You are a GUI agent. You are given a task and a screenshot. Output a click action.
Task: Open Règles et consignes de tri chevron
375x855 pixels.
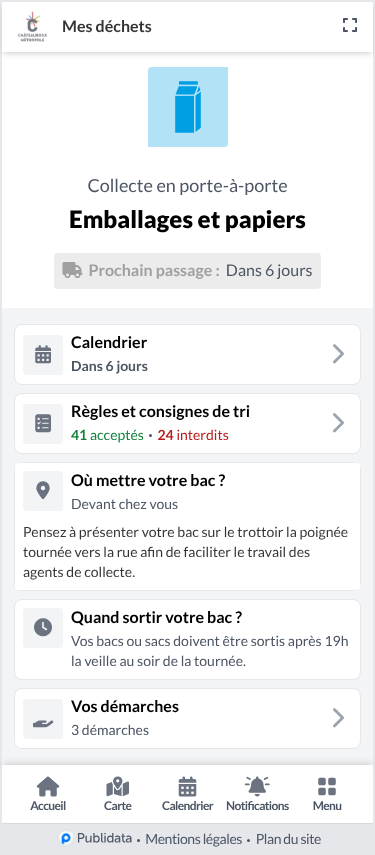coord(338,423)
